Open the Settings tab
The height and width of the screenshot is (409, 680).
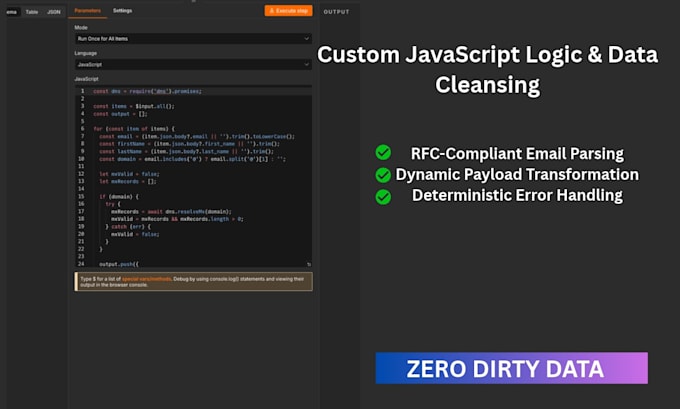(x=122, y=10)
